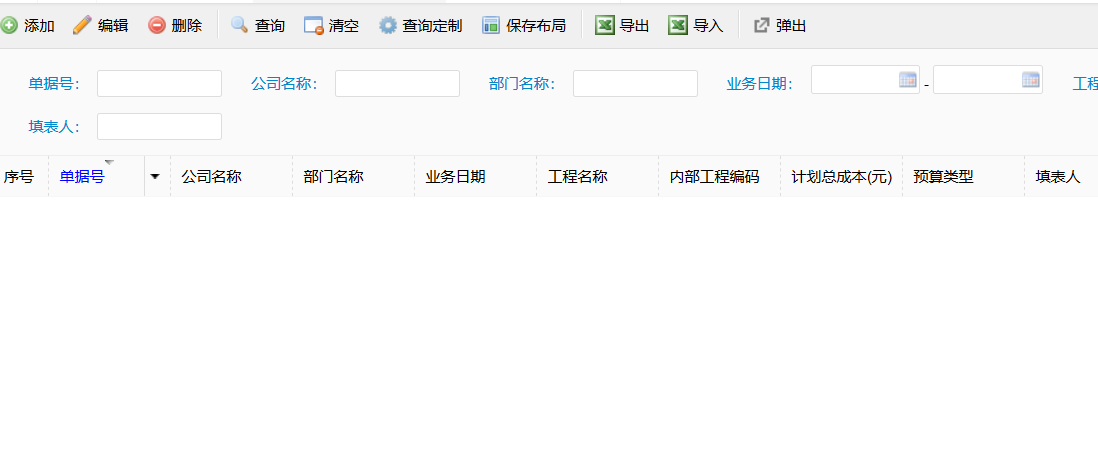Click the 删除 button label
Image resolution: width=1098 pixels, height=451 pixels.
pos(186,27)
